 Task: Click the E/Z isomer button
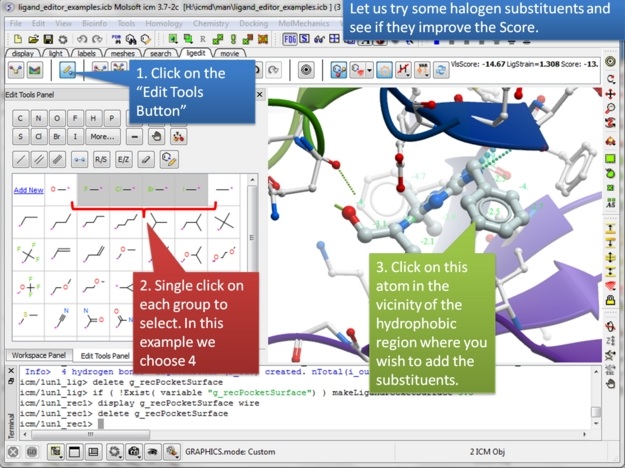coord(124,159)
